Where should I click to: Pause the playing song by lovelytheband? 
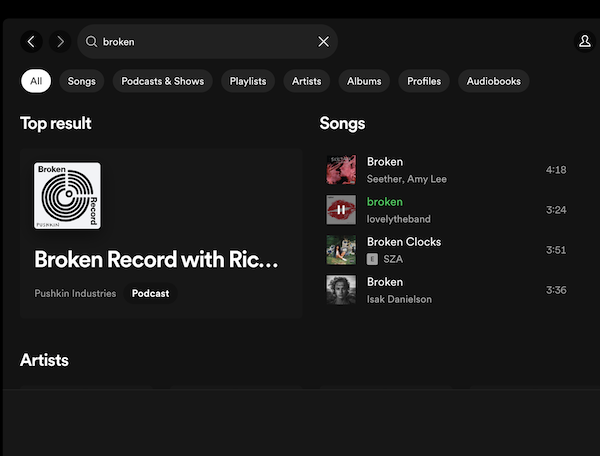pos(341,210)
